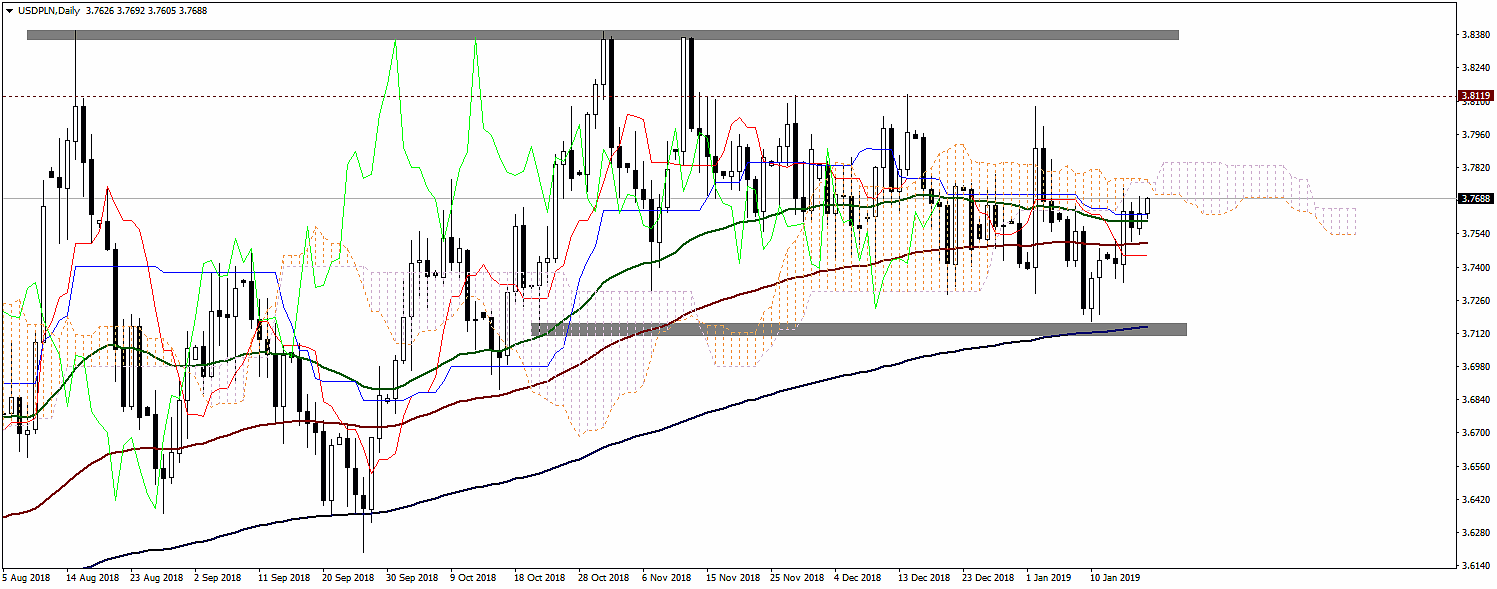Click the current price tag 3.7688

1477,199
